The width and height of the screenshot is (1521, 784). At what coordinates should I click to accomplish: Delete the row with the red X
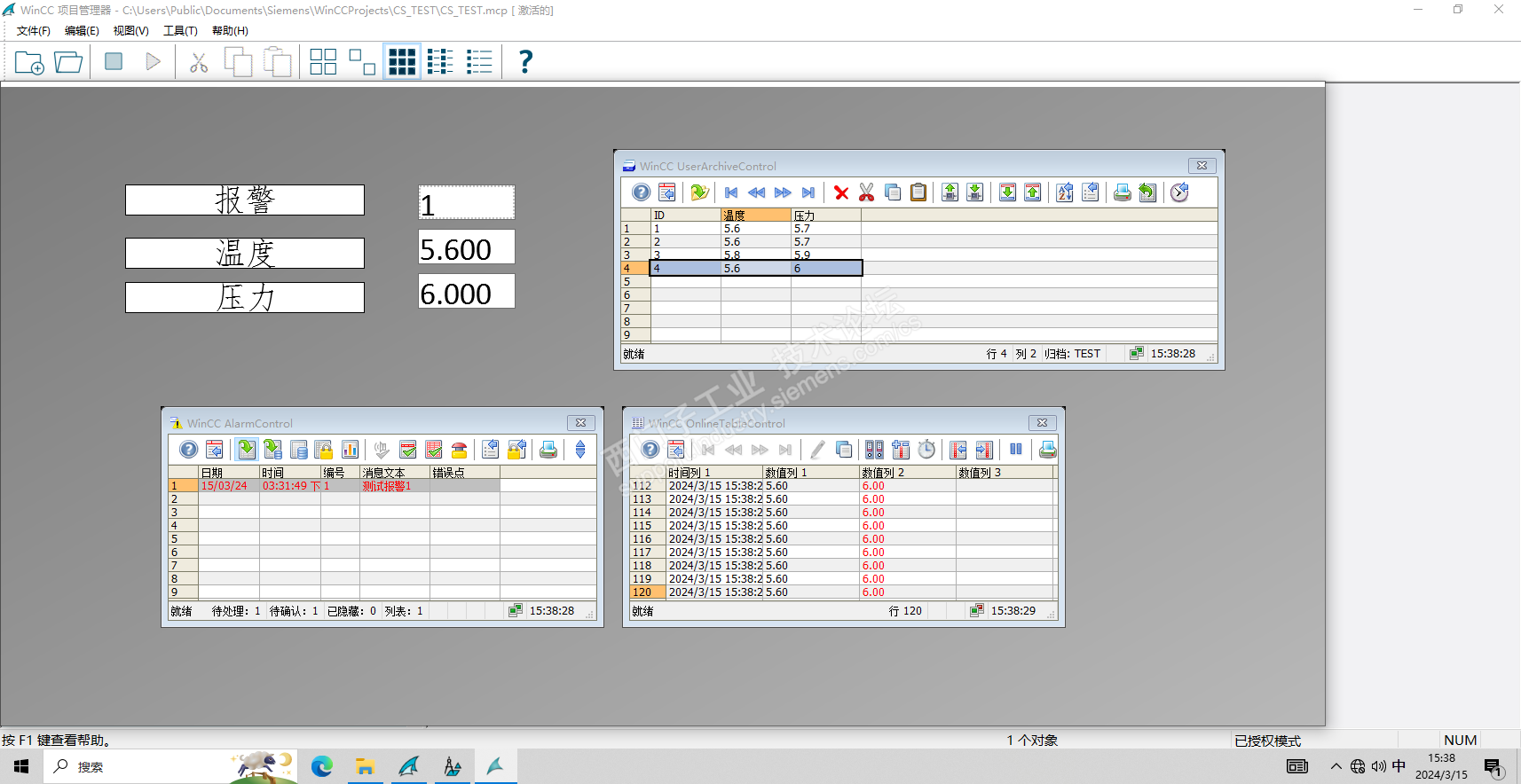(x=841, y=192)
